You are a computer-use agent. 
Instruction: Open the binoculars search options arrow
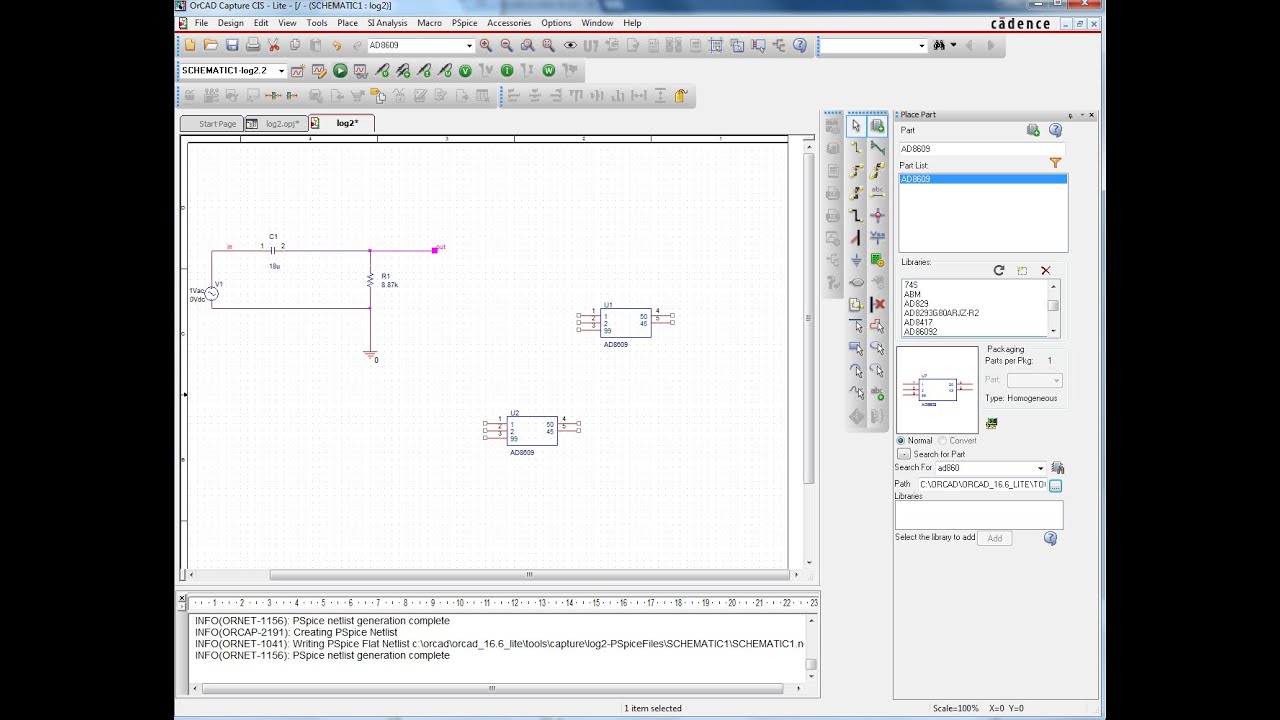[953, 45]
